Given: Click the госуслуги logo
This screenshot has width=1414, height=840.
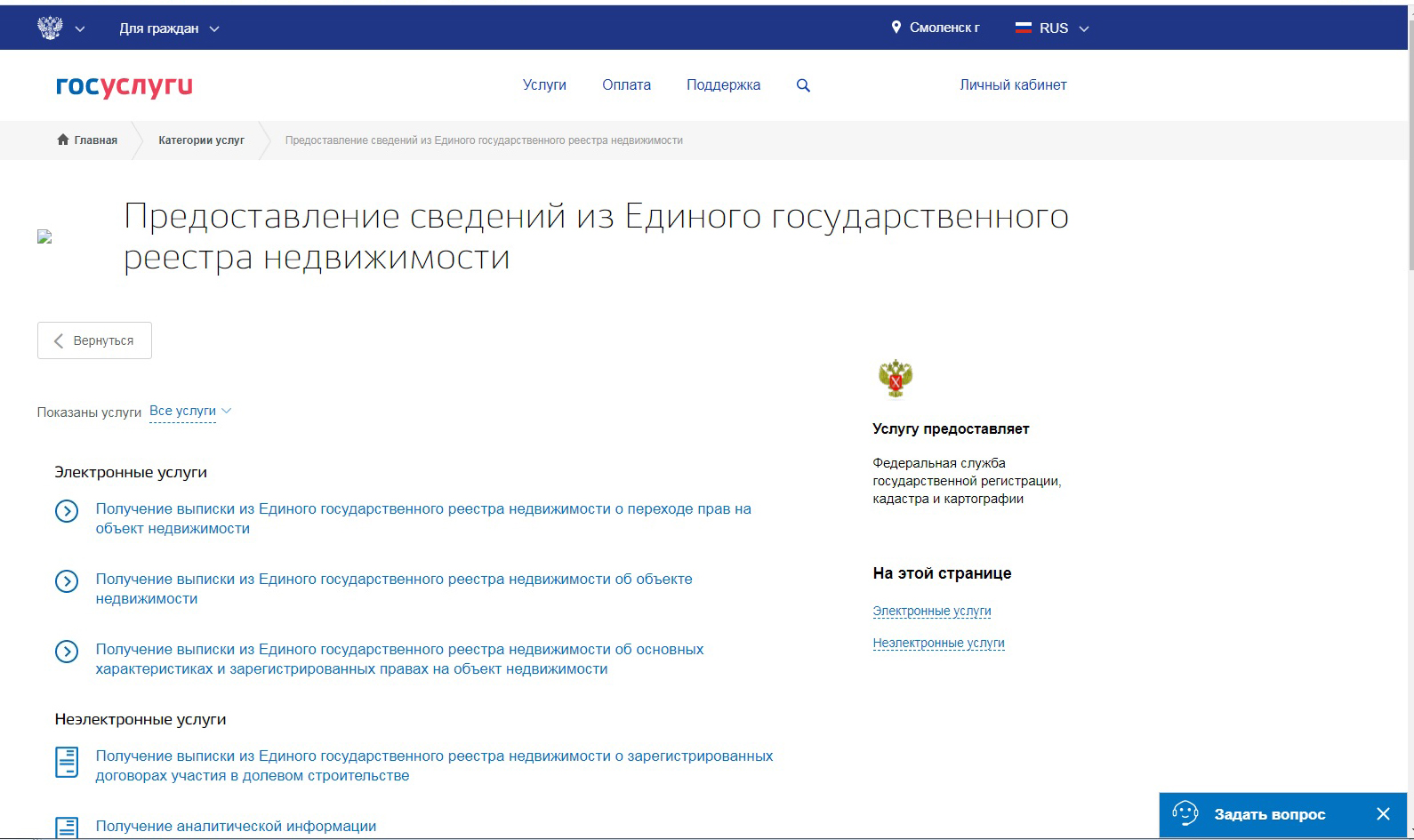Looking at the screenshot, I should pyautogui.click(x=124, y=86).
